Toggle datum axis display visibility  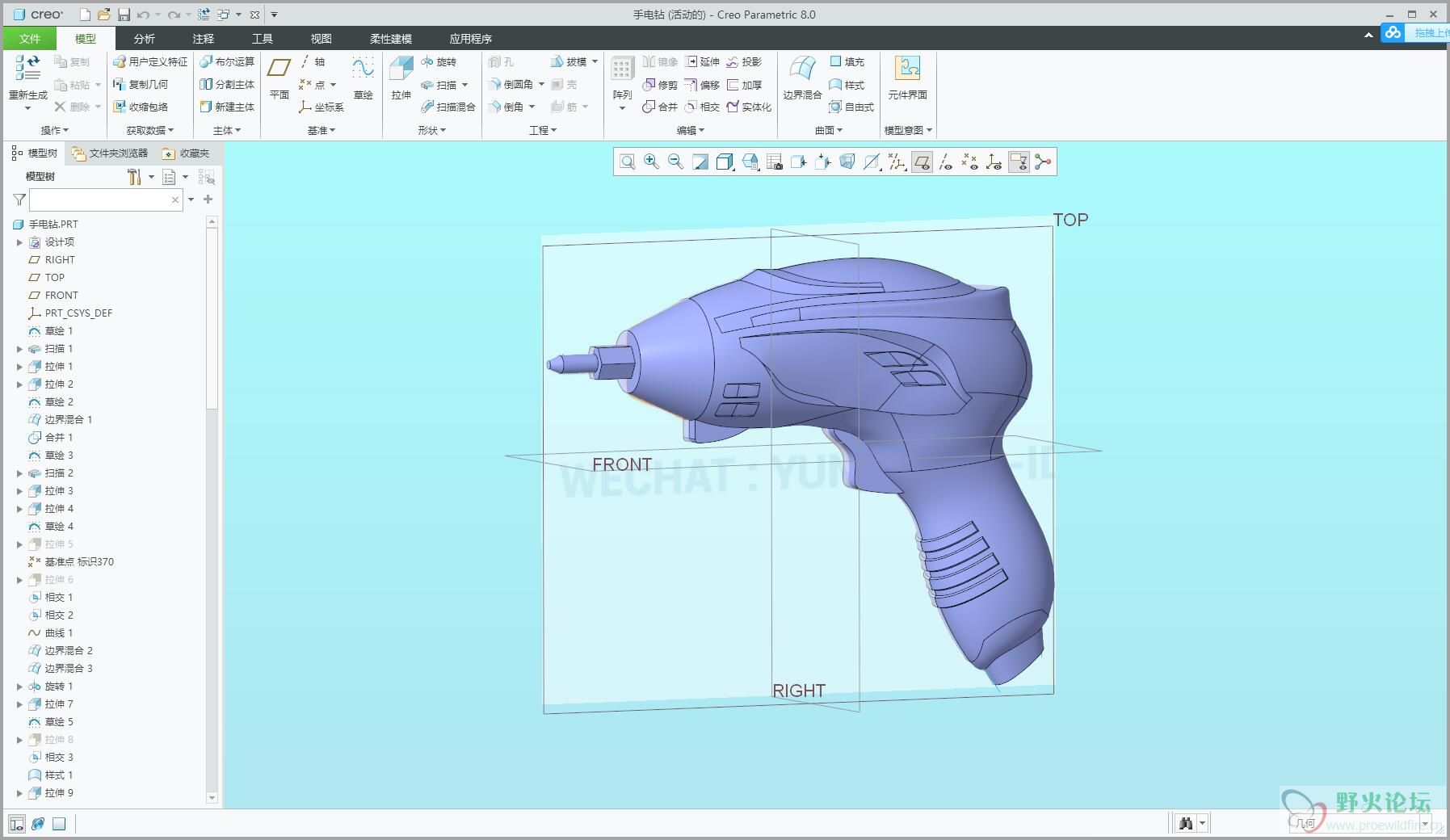[x=945, y=162]
